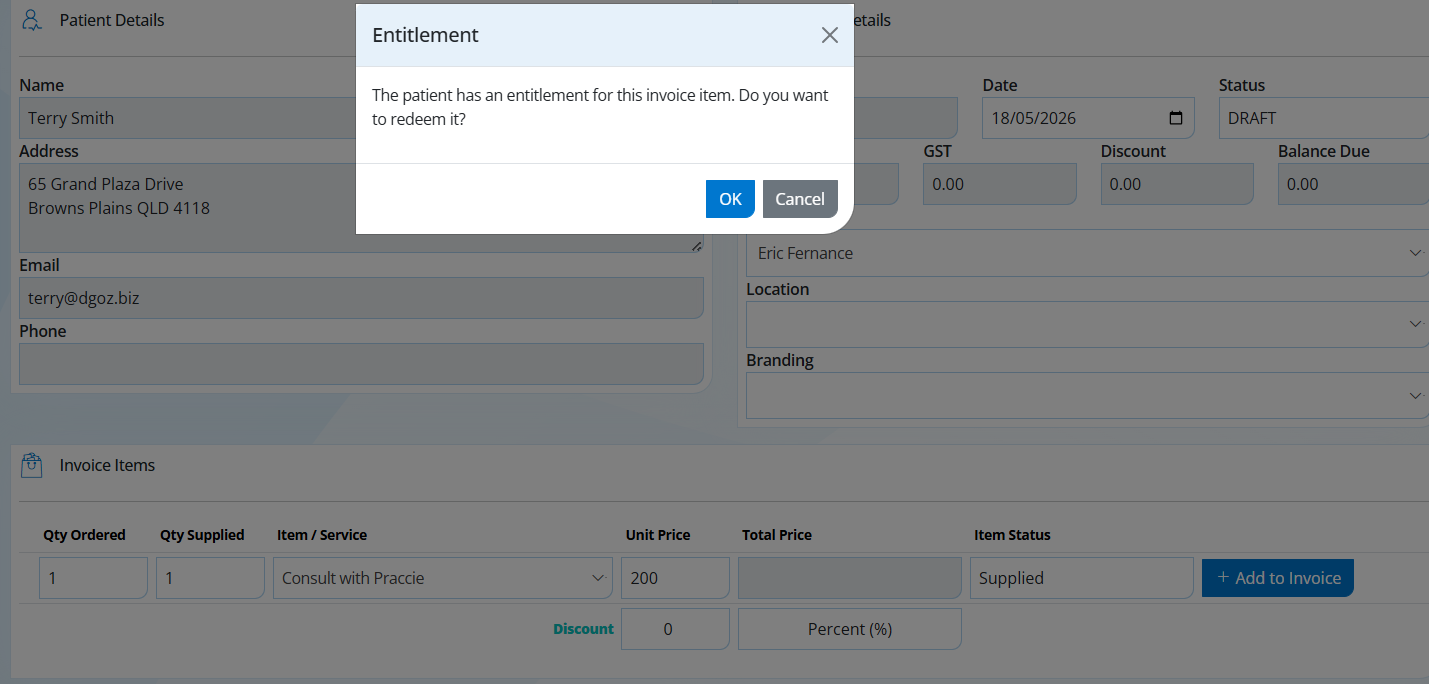Cancel the entitlement prompt
The height and width of the screenshot is (684, 1429).
coord(800,199)
